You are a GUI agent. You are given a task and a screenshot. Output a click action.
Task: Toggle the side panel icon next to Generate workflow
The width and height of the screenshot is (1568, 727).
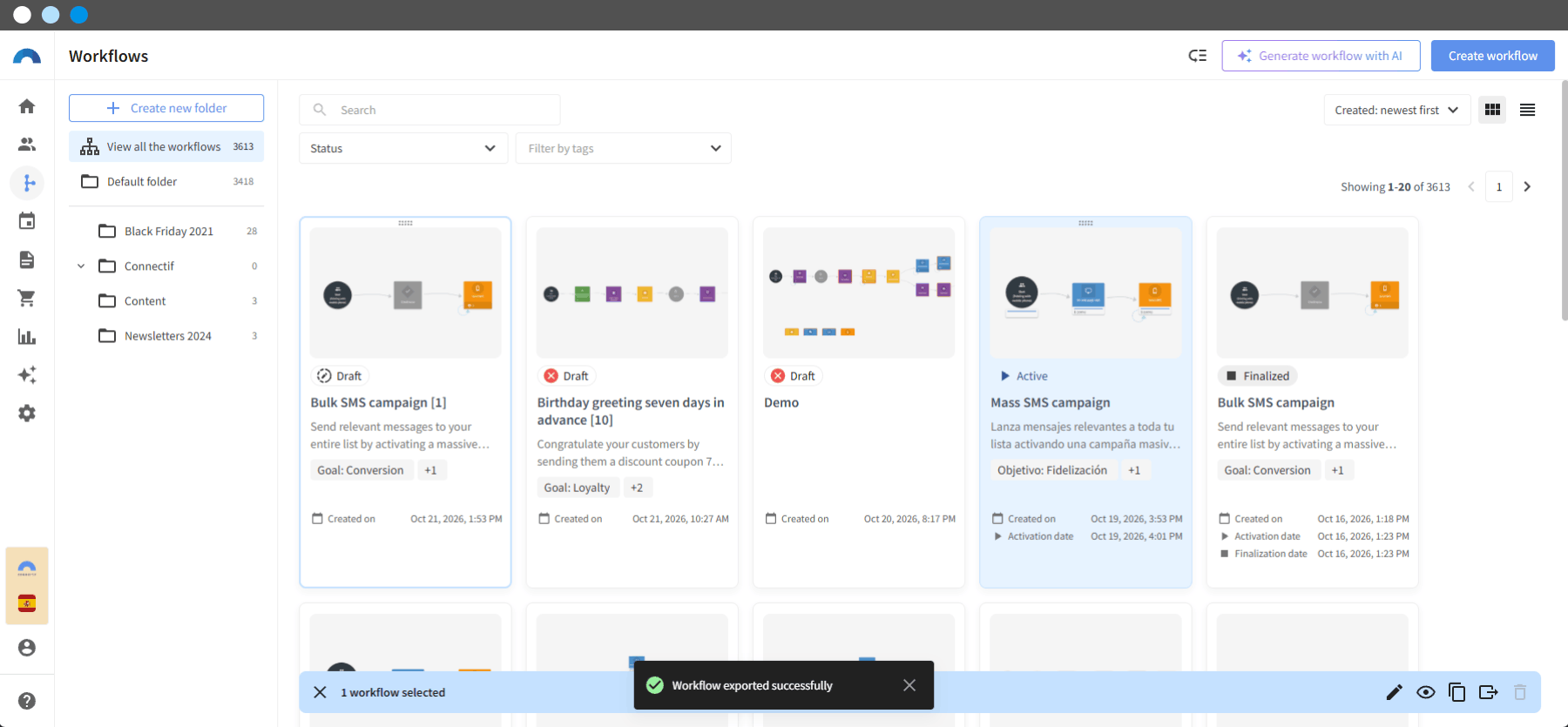tap(1198, 56)
